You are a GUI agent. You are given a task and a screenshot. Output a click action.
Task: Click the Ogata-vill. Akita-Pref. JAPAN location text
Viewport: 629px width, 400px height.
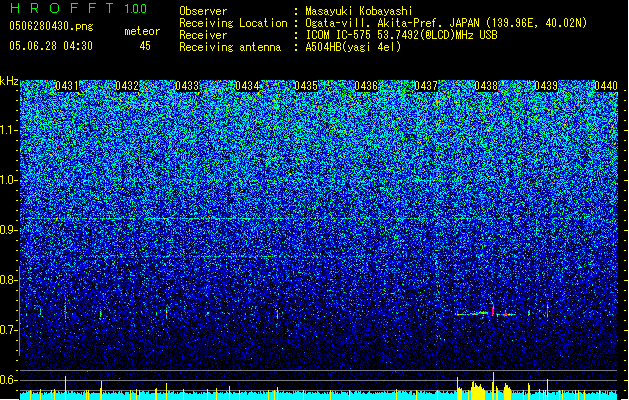[446, 23]
